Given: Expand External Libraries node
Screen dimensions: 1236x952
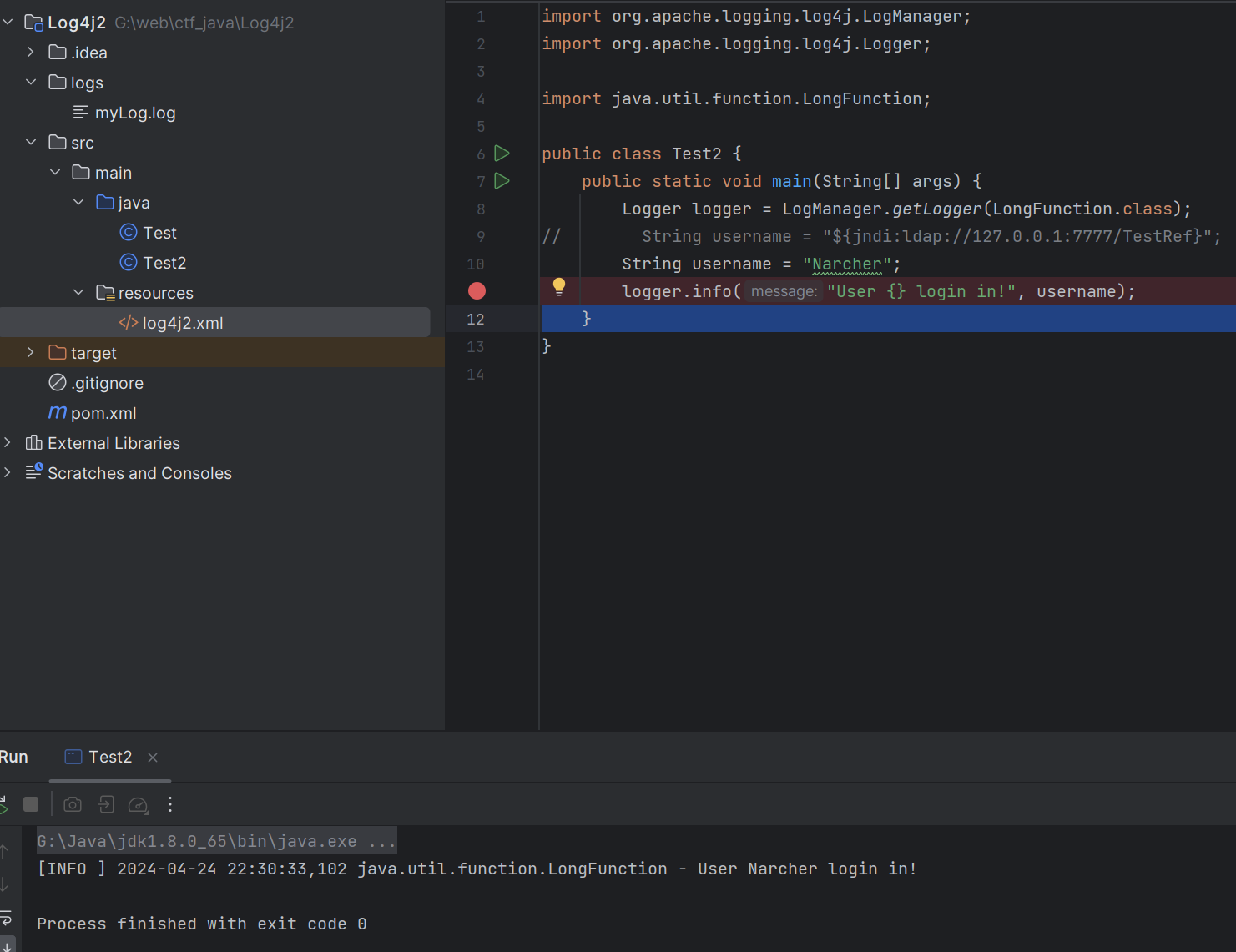Looking at the screenshot, I should tap(8, 442).
